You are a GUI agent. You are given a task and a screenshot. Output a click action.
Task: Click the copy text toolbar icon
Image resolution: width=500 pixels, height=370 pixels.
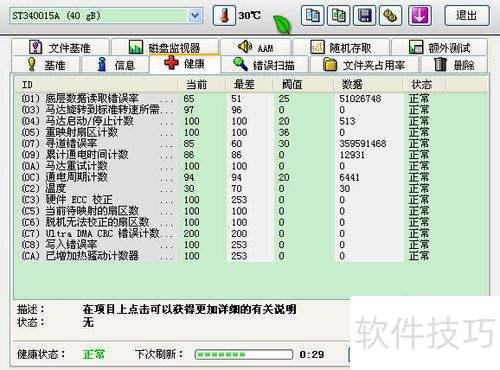pos(312,15)
